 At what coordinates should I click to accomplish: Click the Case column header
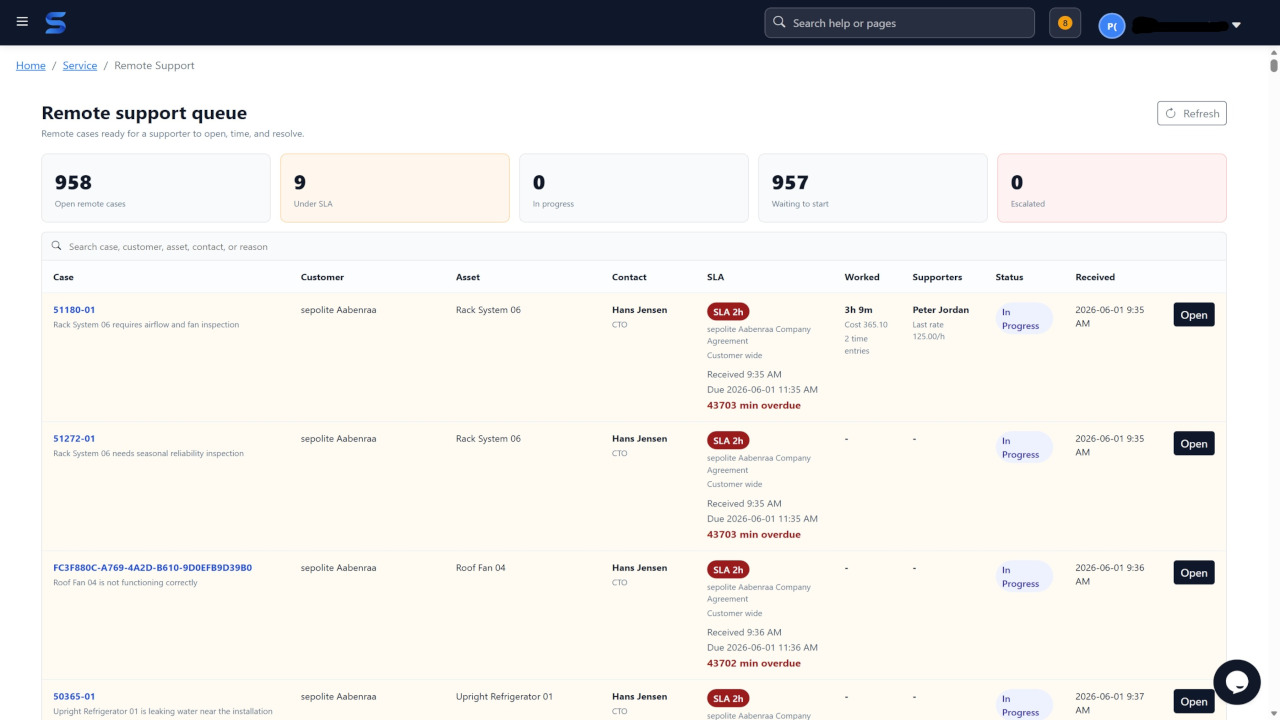(63, 277)
